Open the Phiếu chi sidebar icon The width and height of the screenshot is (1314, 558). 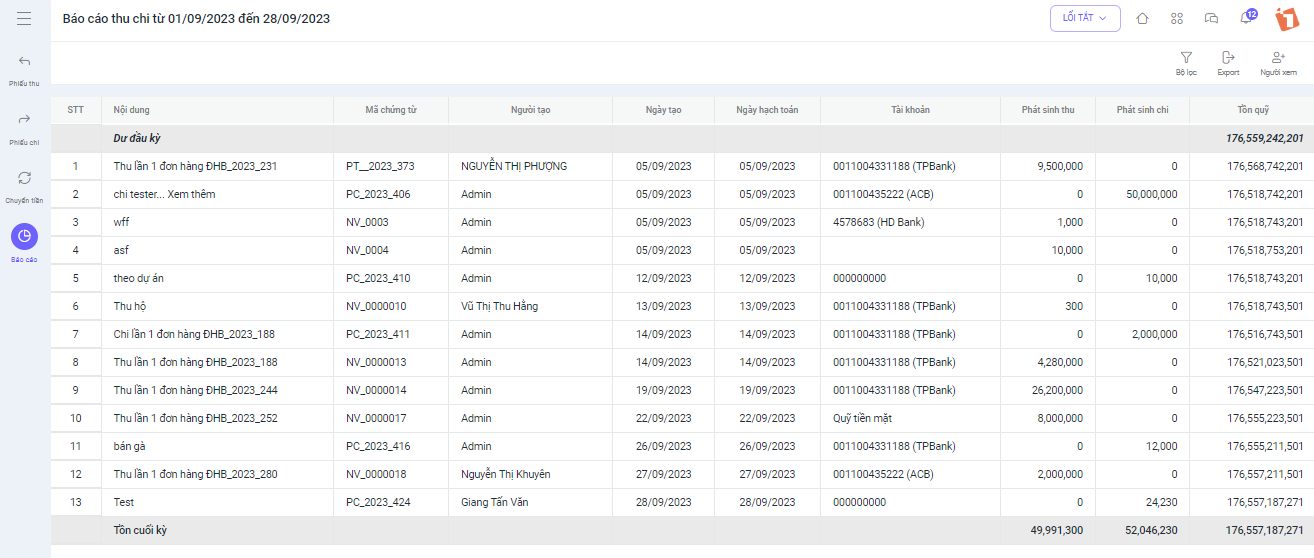(24, 119)
